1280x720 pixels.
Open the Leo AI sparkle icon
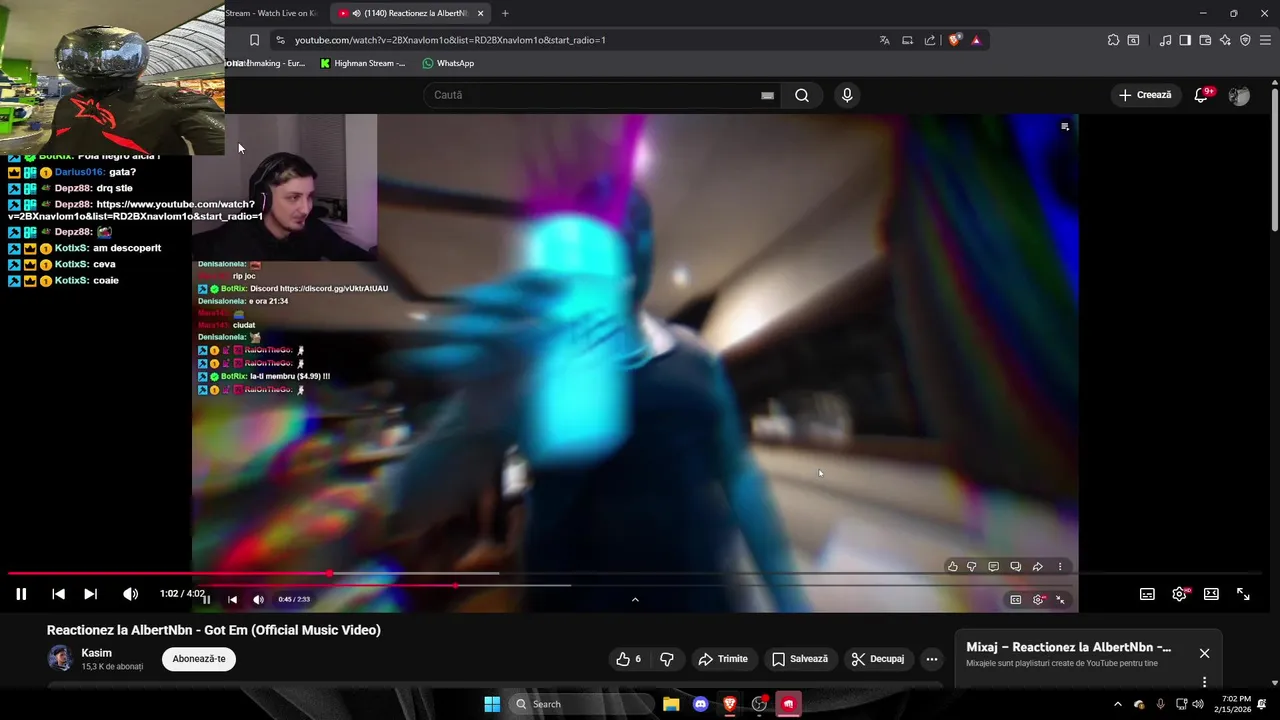coord(1225,40)
